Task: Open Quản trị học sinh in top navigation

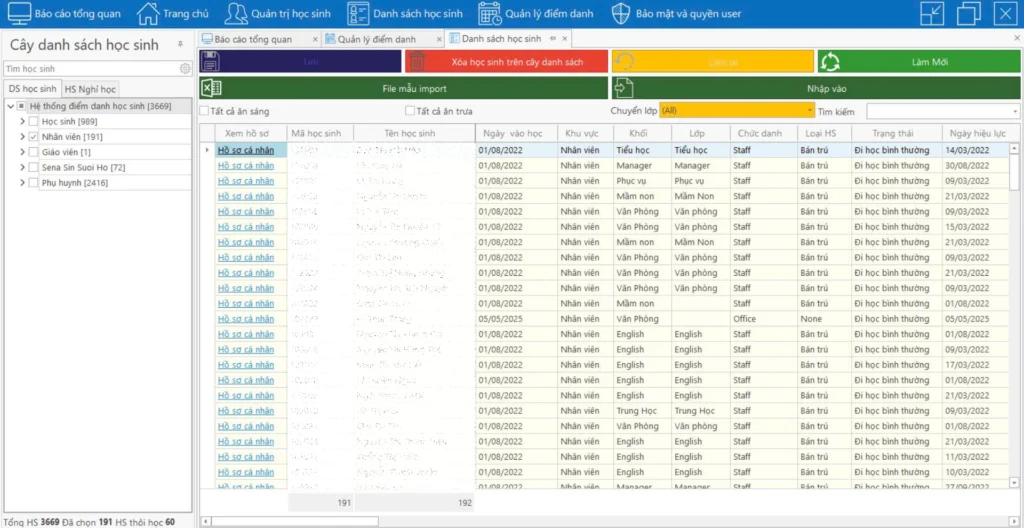Action: (x=278, y=13)
